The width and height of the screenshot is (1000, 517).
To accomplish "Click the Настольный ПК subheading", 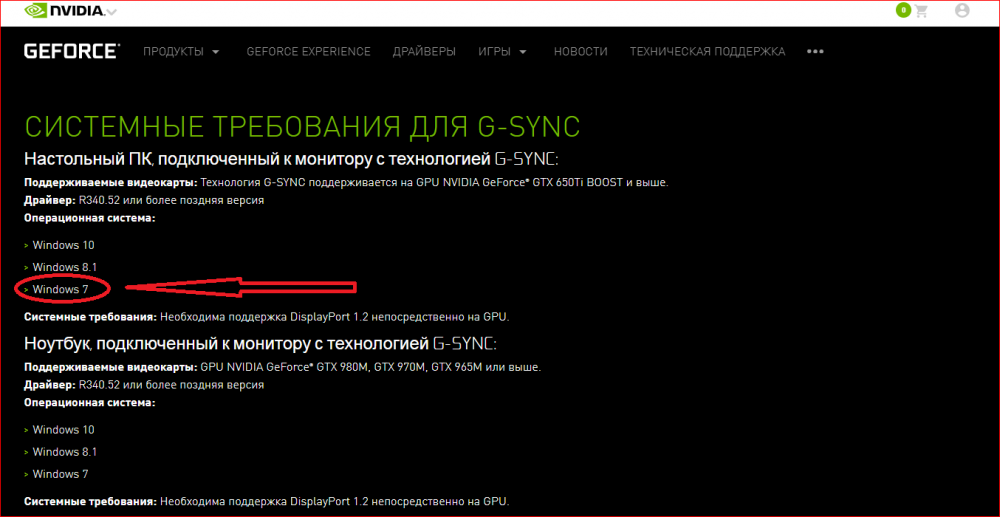I will [291, 159].
